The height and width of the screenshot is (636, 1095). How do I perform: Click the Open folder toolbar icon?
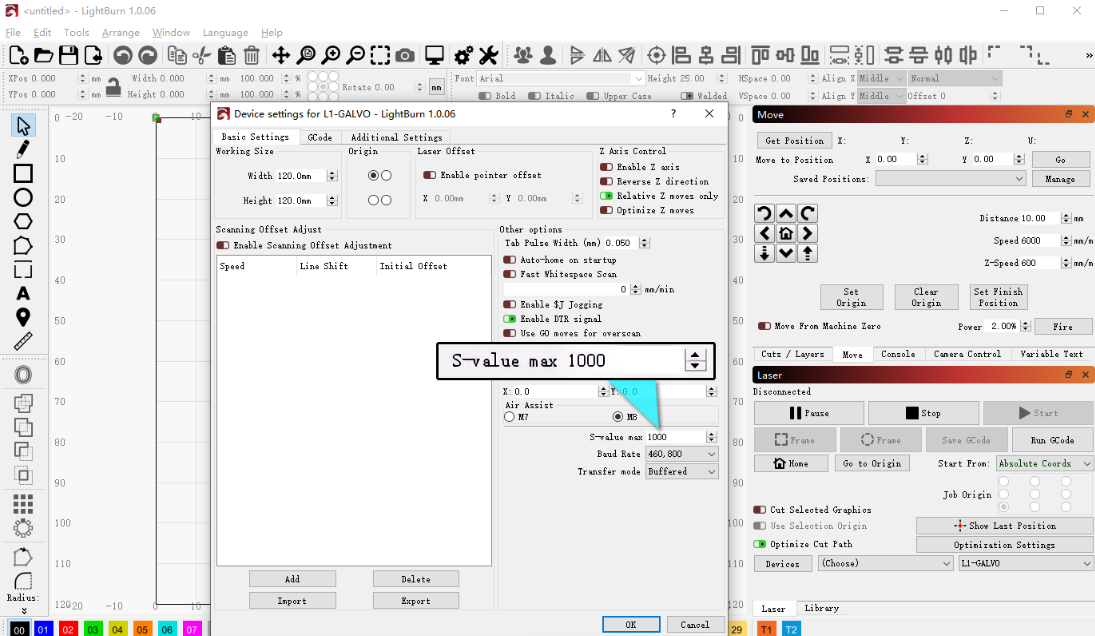pos(43,55)
